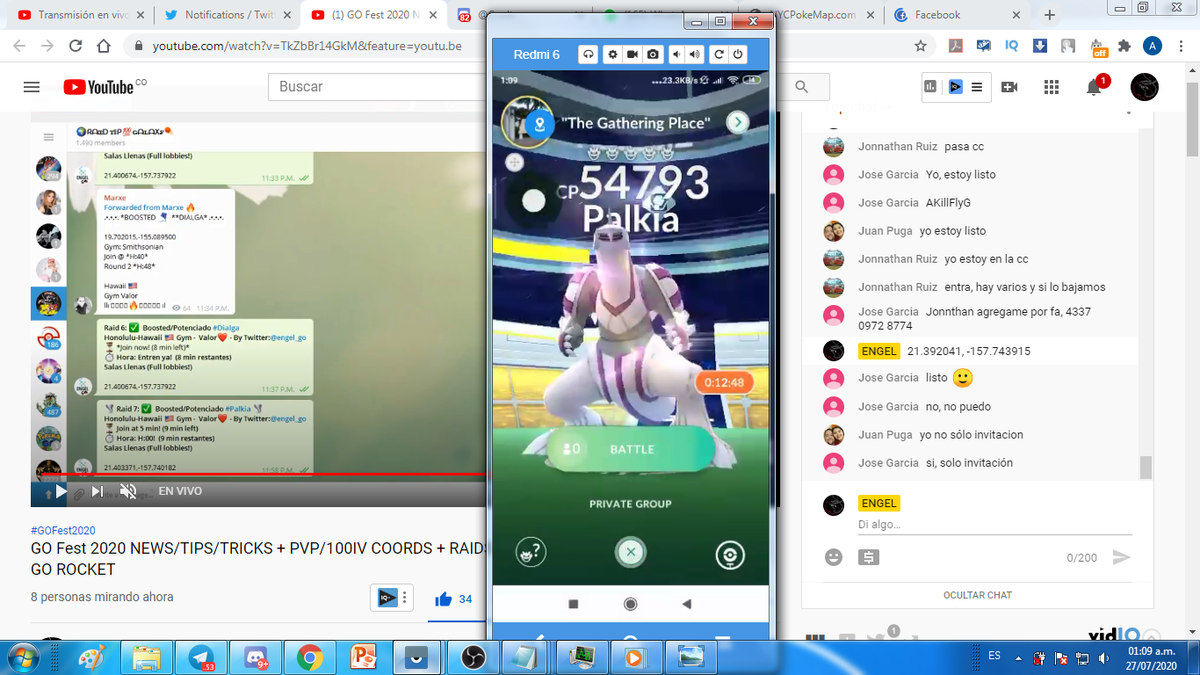Open YouTube notifications bell

point(1095,87)
